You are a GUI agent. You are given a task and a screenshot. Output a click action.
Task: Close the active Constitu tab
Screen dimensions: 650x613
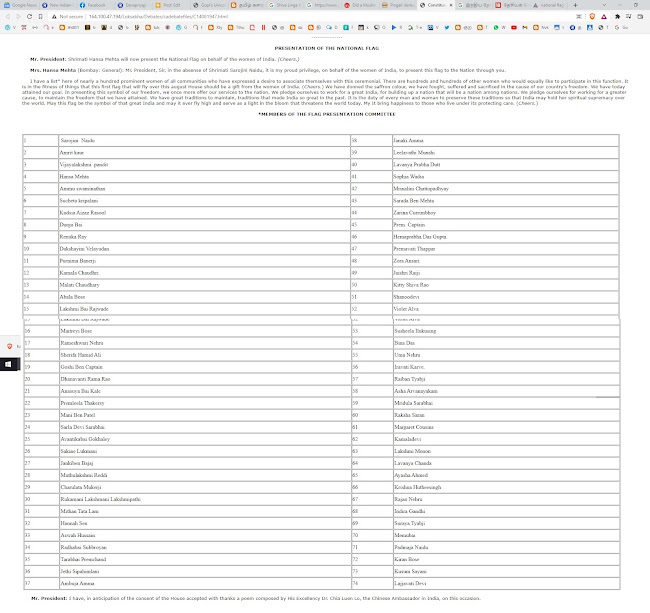[x=451, y=5]
